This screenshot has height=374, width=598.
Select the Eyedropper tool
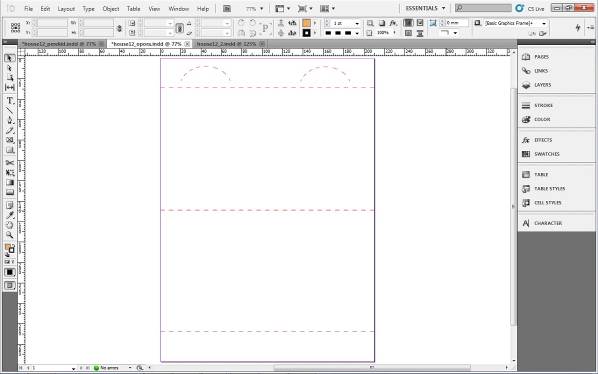pos(10,215)
